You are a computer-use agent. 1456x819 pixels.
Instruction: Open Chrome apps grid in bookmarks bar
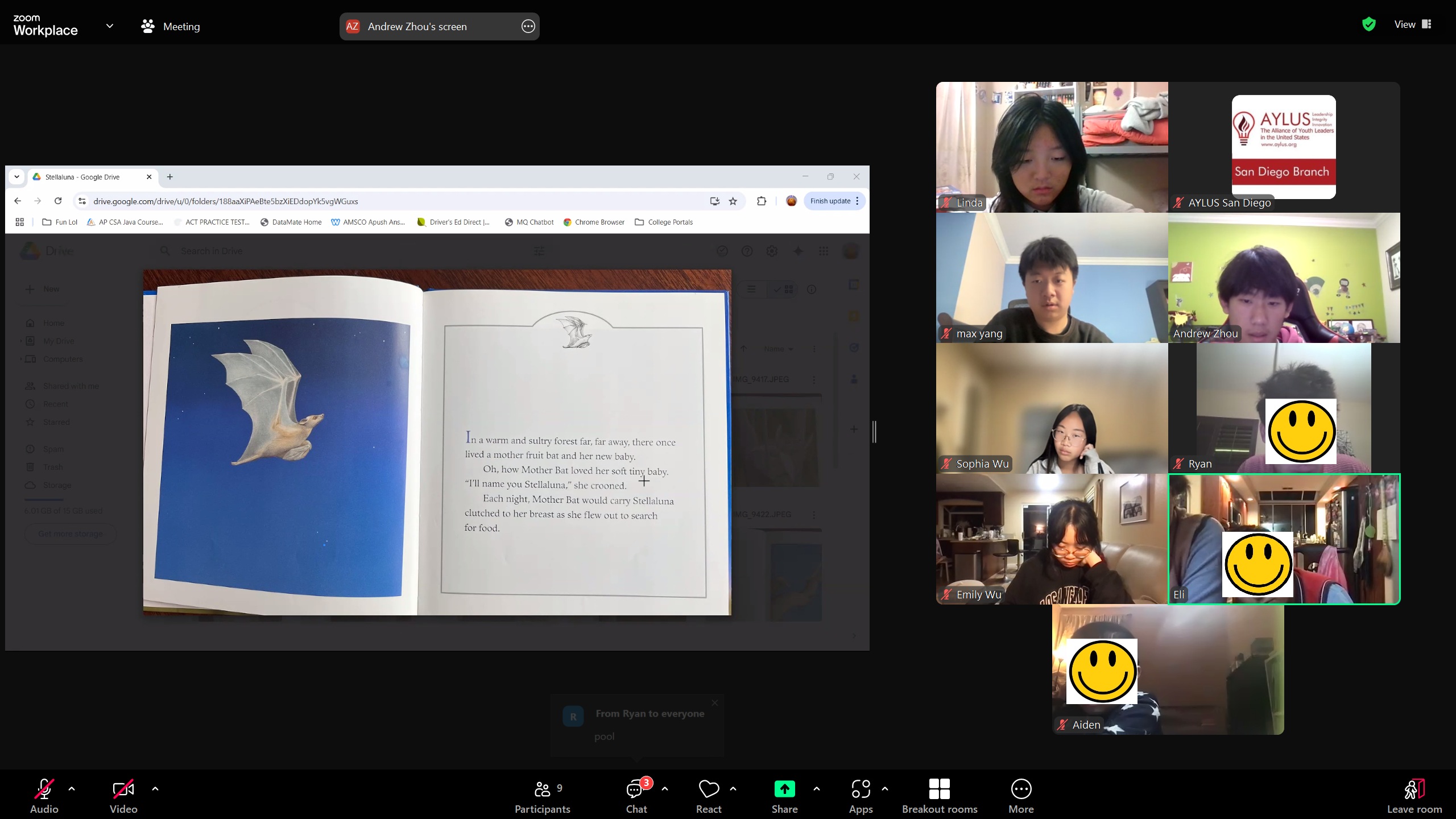(x=19, y=222)
